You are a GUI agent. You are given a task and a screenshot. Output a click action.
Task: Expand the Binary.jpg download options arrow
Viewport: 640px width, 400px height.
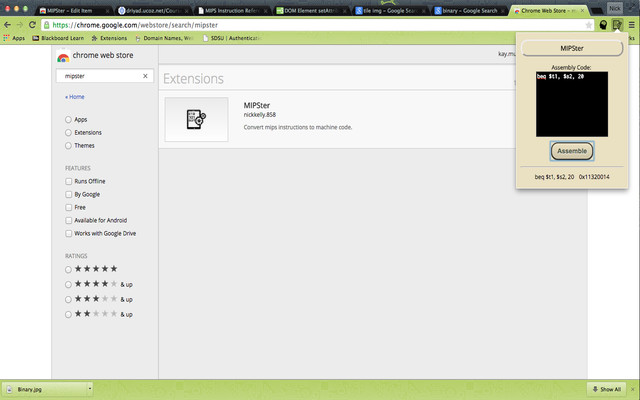[x=90, y=389]
